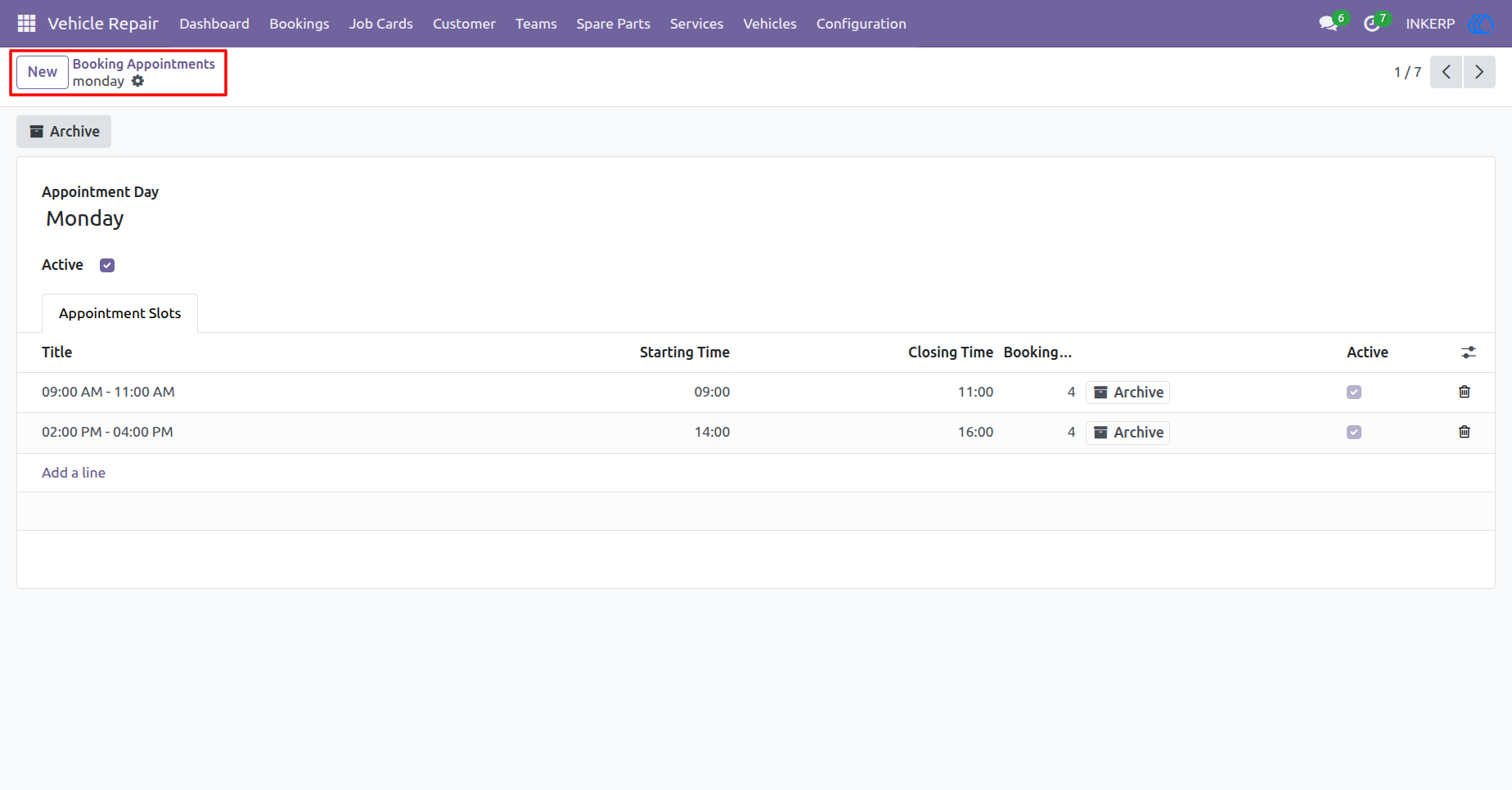Open the column settings adjust icon
The width and height of the screenshot is (1512, 790).
[x=1469, y=352]
